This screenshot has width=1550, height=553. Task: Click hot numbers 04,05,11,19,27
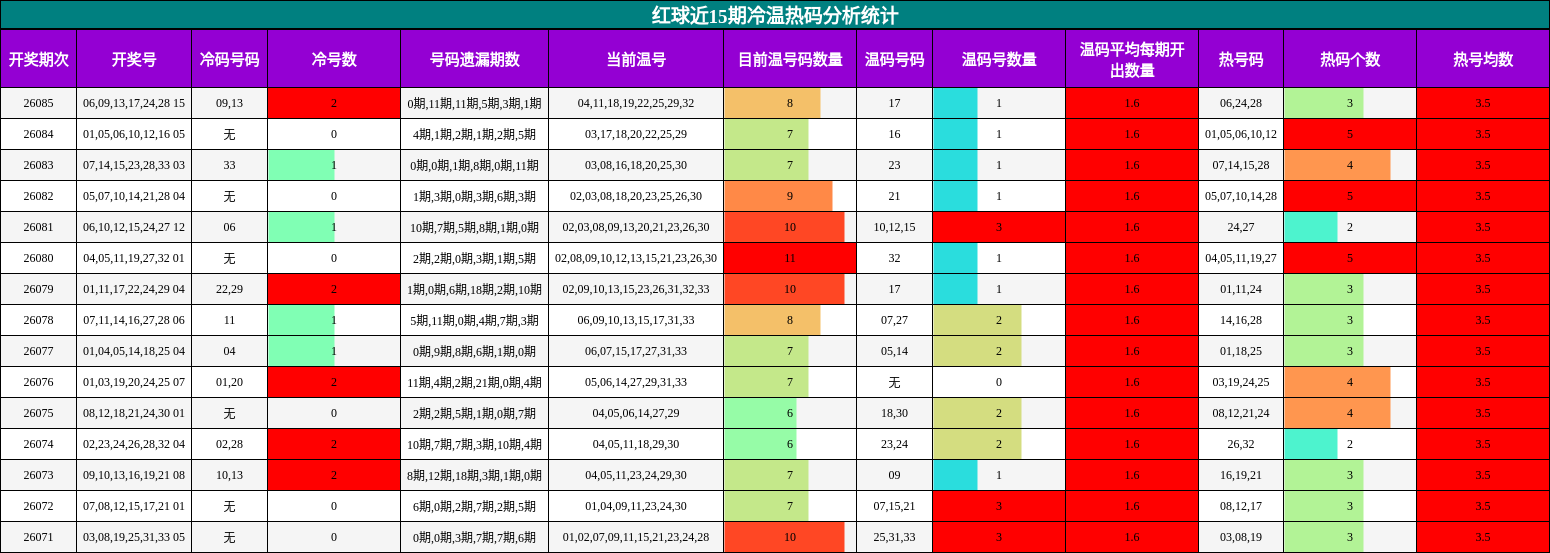pyautogui.click(x=1241, y=258)
